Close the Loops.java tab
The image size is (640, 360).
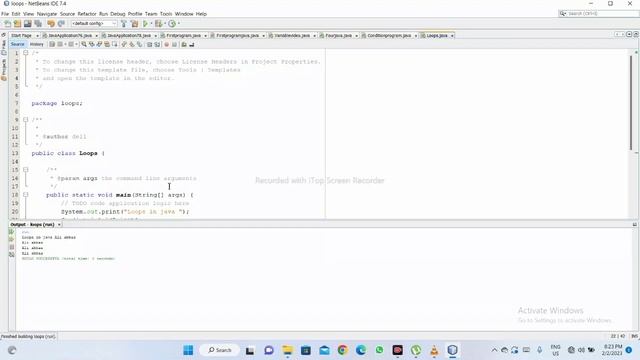(x=452, y=36)
